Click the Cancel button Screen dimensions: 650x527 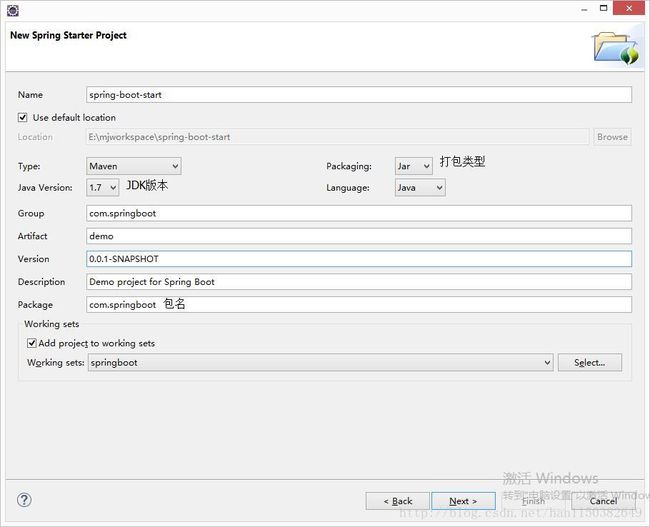pyautogui.click(x=603, y=501)
